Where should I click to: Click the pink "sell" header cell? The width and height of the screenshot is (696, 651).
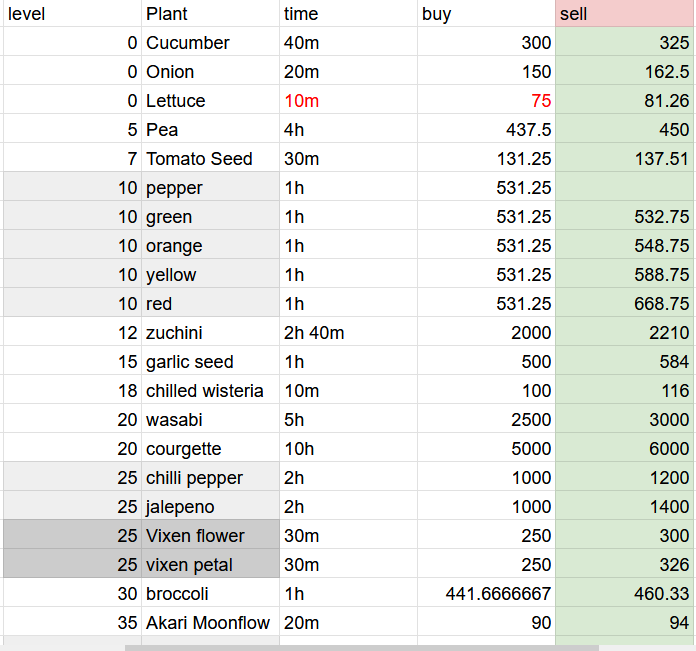625,14
